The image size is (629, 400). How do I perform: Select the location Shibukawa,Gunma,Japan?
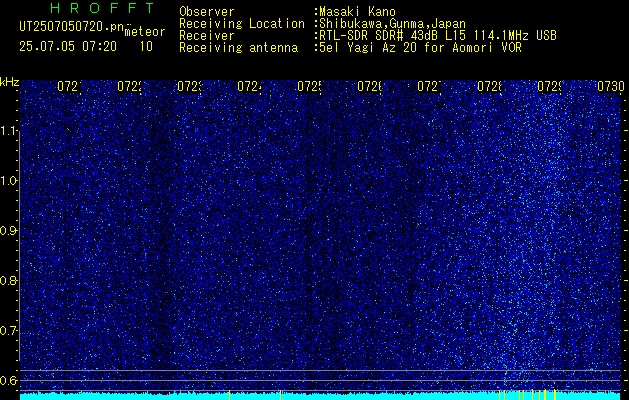pos(390,24)
